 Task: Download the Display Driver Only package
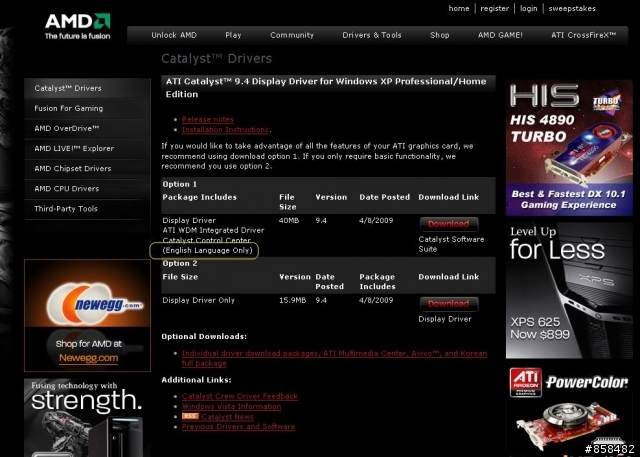click(449, 304)
